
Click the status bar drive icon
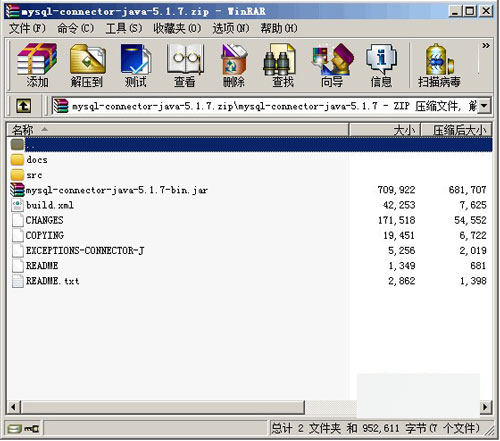[15, 429]
